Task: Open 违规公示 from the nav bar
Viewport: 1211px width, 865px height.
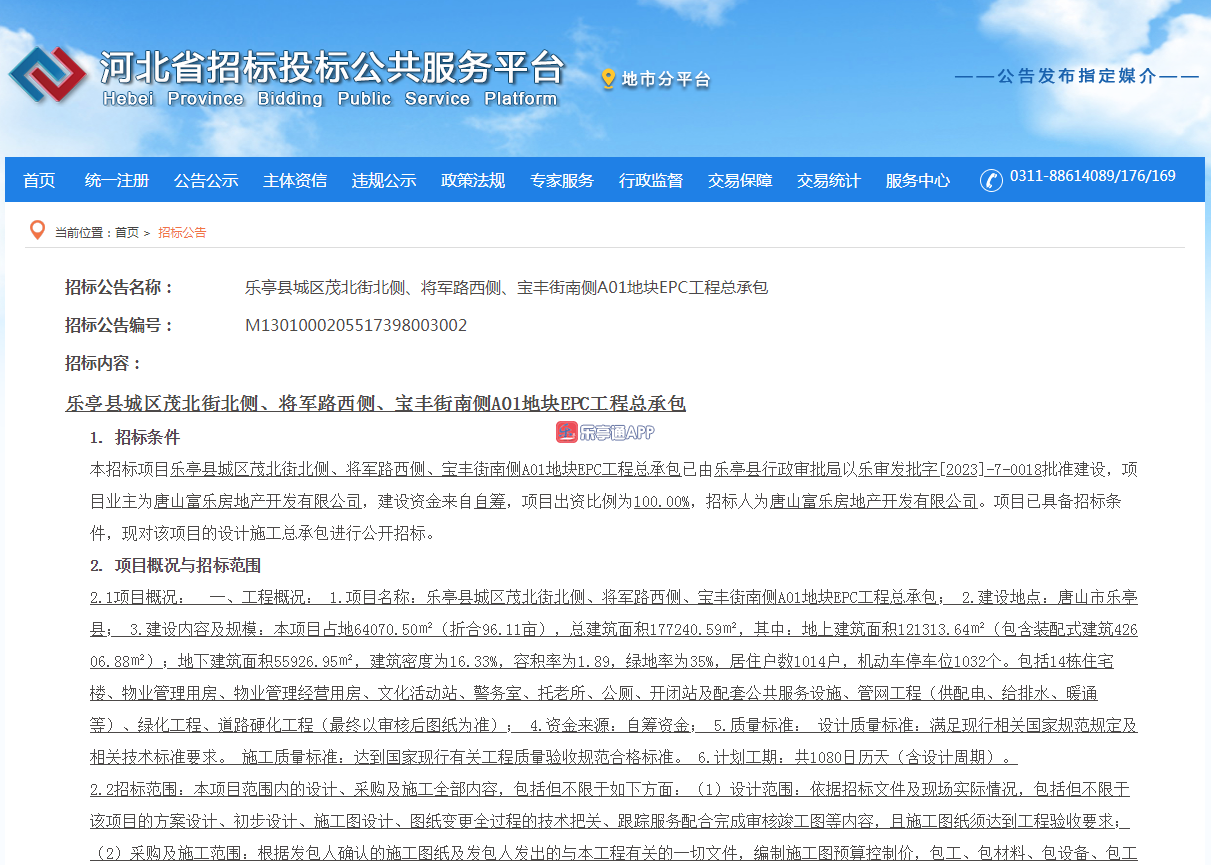Action: click(x=383, y=181)
